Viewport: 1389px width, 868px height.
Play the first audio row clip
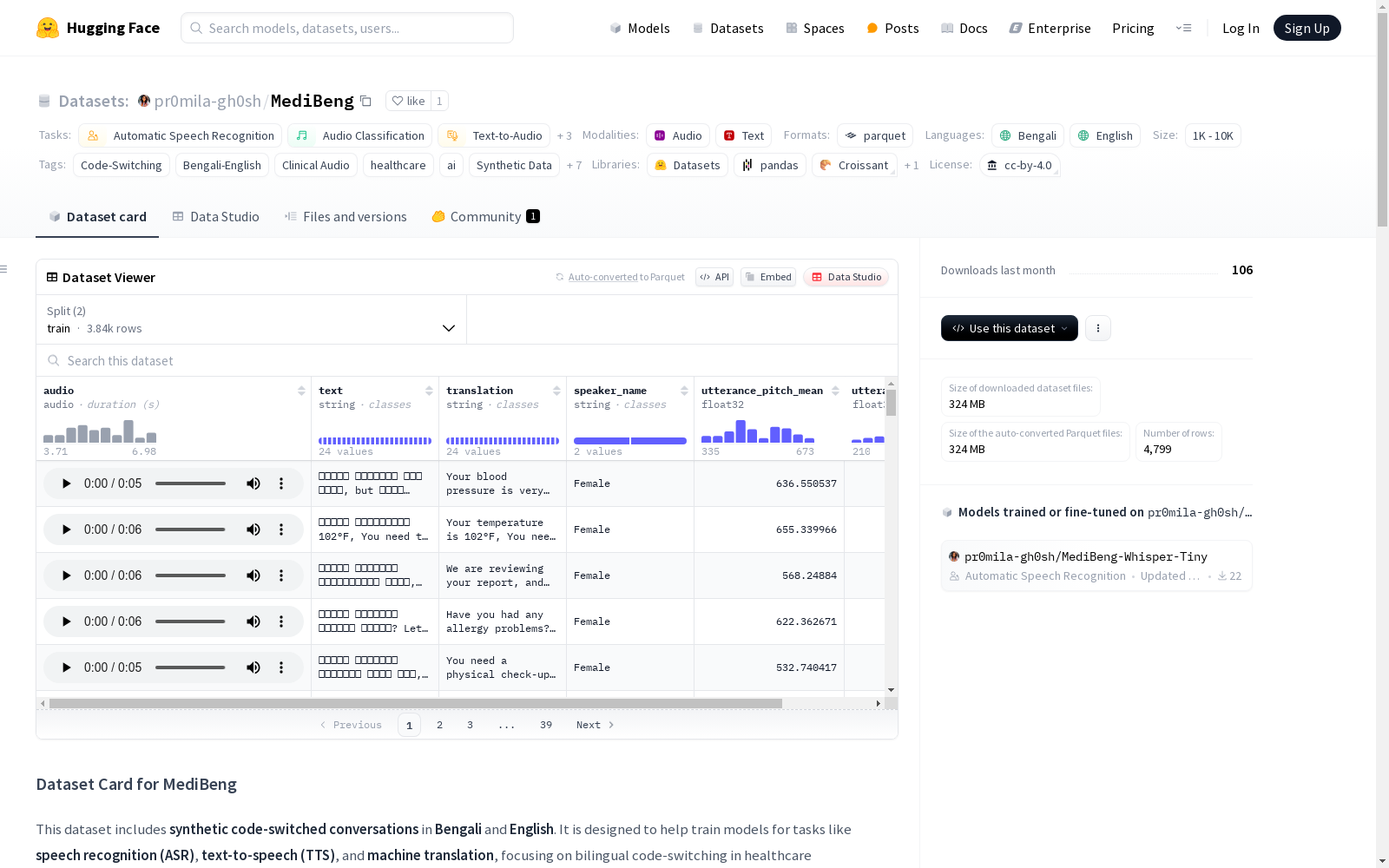click(x=66, y=483)
